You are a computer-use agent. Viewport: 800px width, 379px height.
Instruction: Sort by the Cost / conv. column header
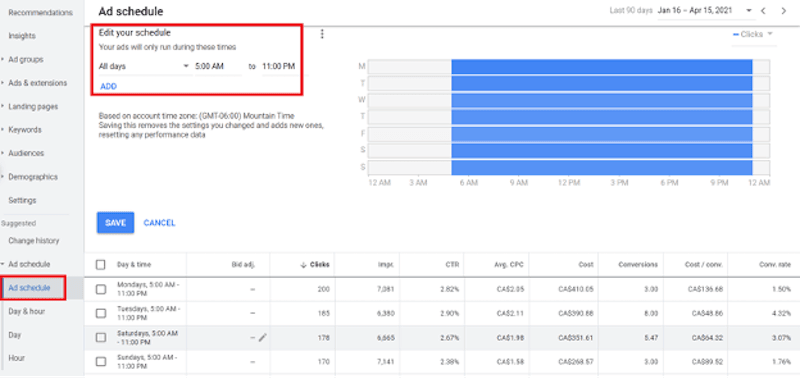click(704, 265)
